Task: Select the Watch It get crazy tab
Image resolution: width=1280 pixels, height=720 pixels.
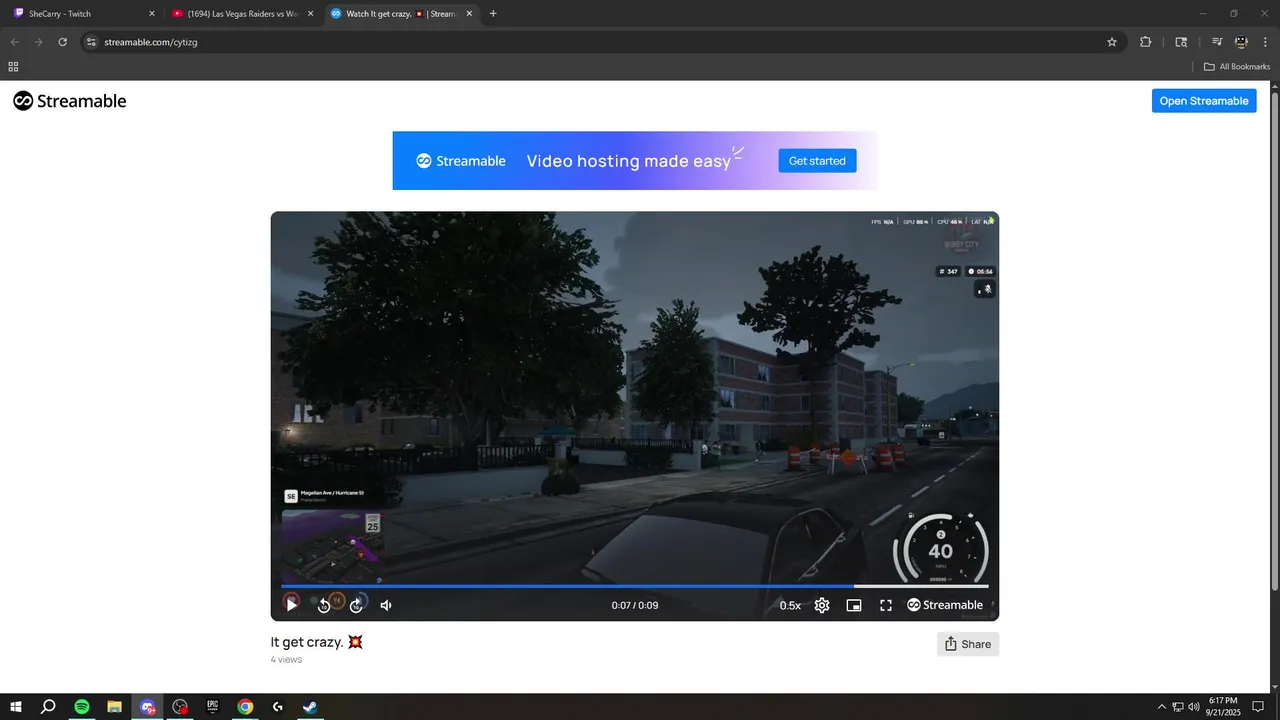Action: (400, 14)
